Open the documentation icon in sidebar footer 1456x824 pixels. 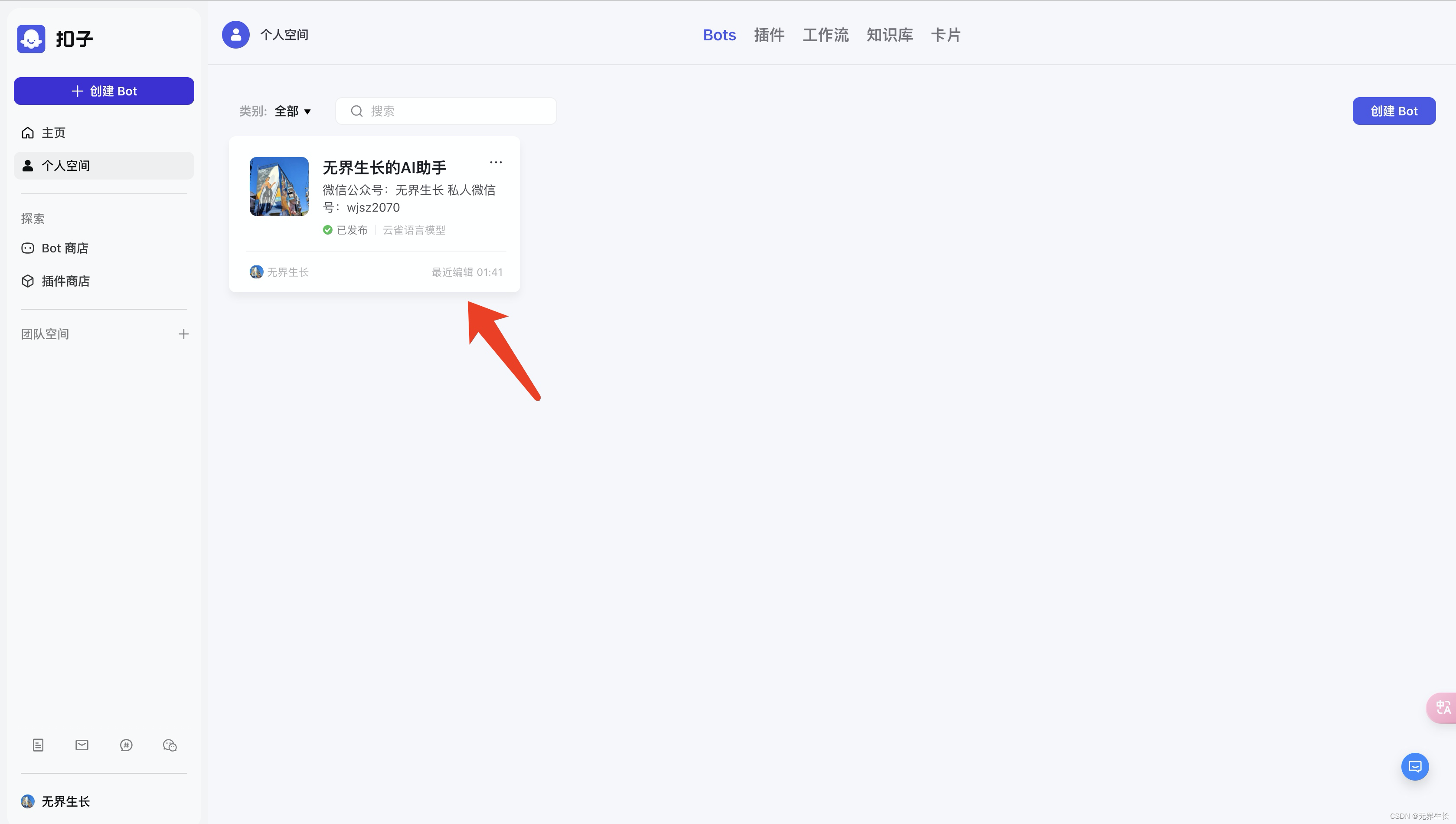click(38, 745)
